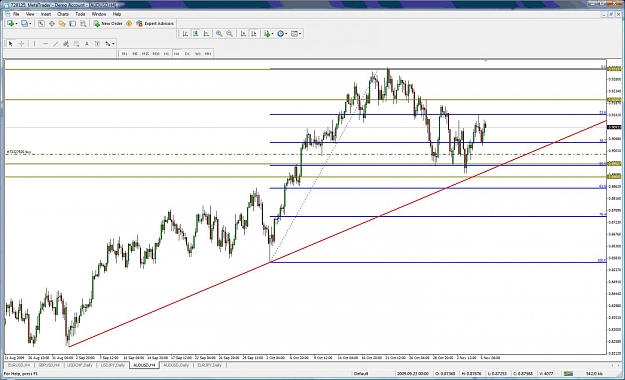Expand the Periods clock dropdown arrow
The width and height of the screenshot is (625, 380).
point(286,34)
